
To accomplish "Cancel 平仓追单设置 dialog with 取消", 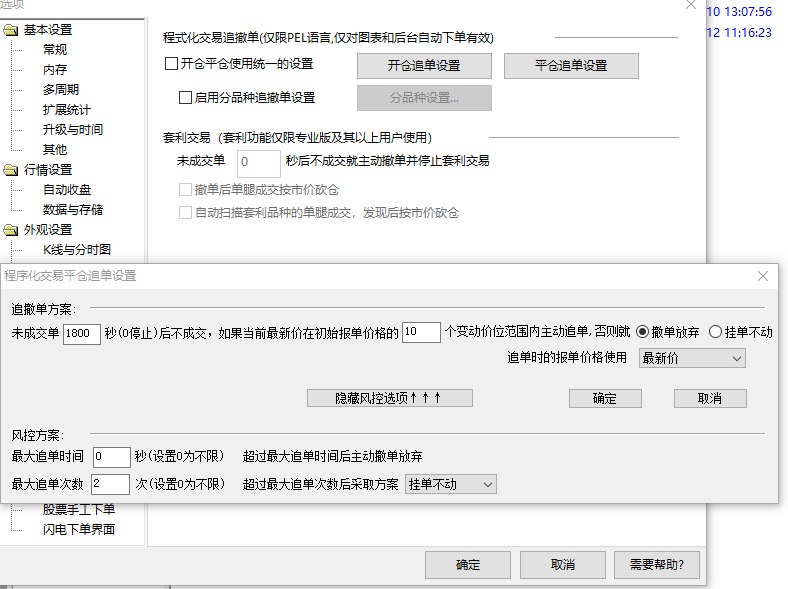I will click(710, 399).
